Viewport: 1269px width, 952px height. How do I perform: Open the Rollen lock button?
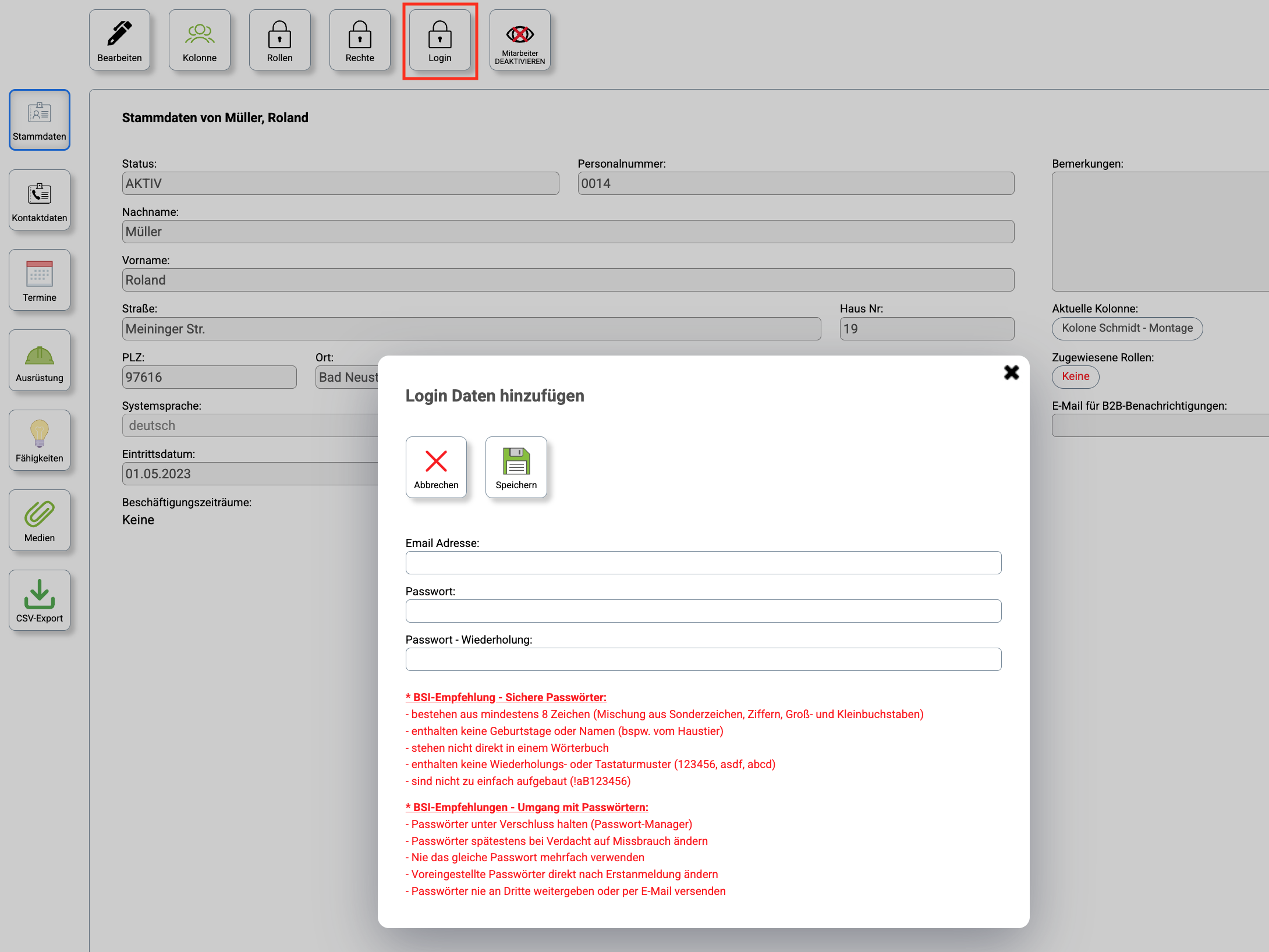pyautogui.click(x=279, y=40)
